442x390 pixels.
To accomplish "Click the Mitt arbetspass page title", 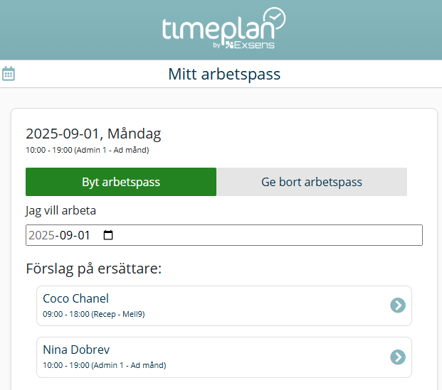I will (x=224, y=74).
